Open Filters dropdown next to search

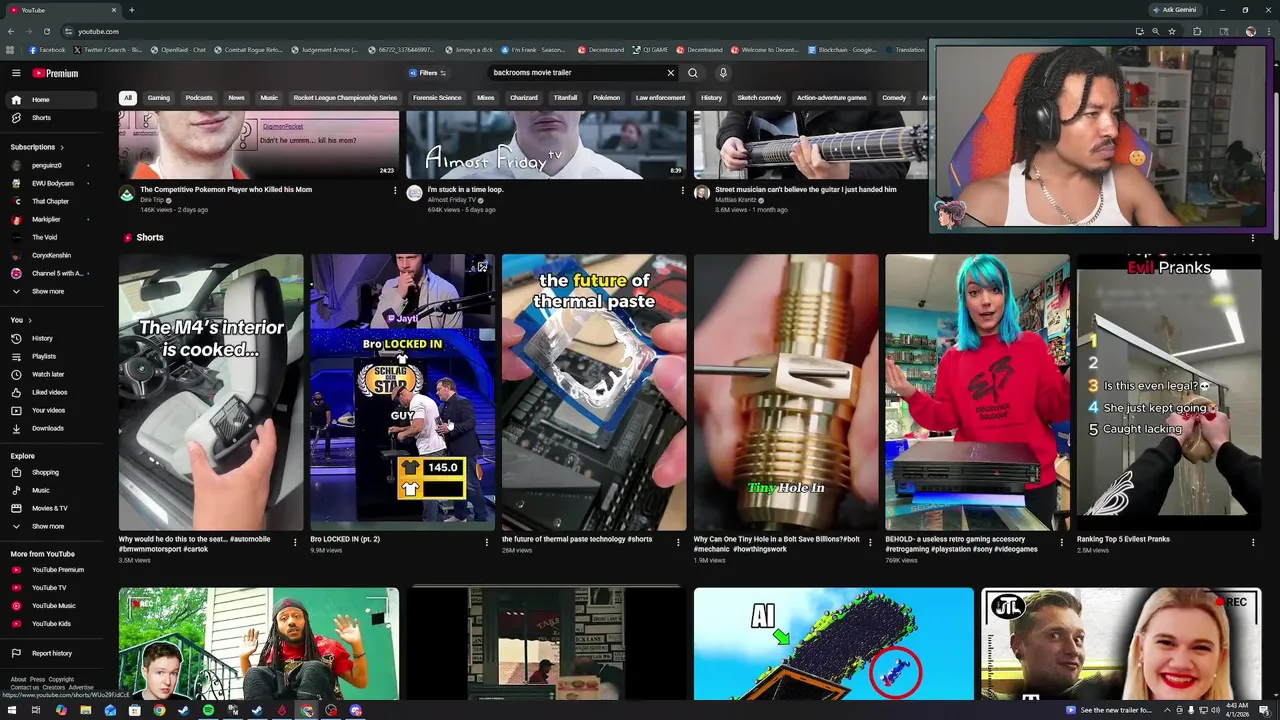point(427,73)
